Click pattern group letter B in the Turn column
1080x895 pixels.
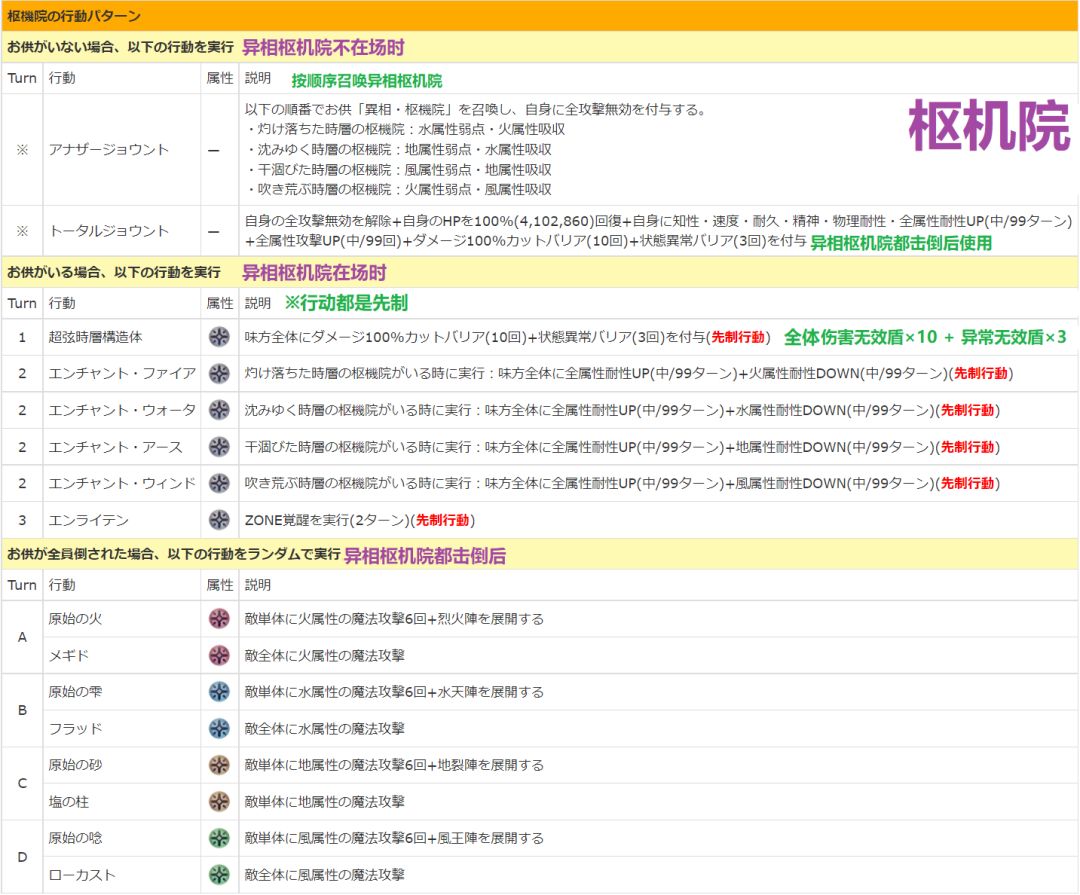click(22, 710)
